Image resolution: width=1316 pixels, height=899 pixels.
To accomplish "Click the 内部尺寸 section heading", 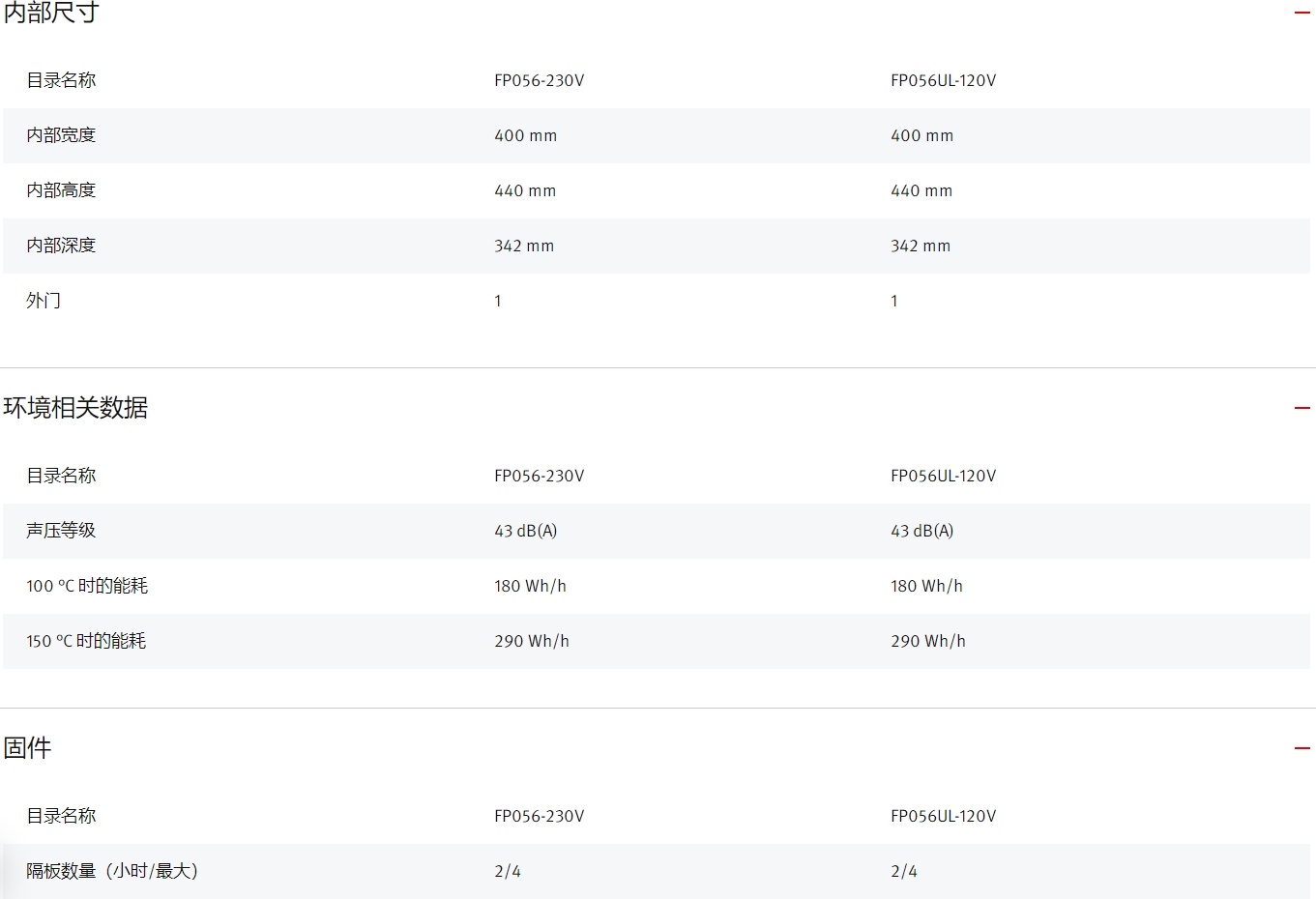I will 51,13.
